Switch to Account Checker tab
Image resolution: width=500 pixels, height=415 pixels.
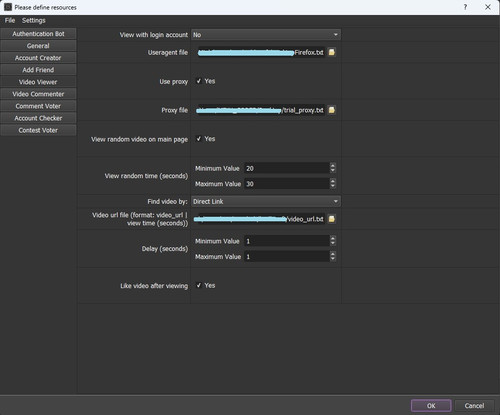38,118
